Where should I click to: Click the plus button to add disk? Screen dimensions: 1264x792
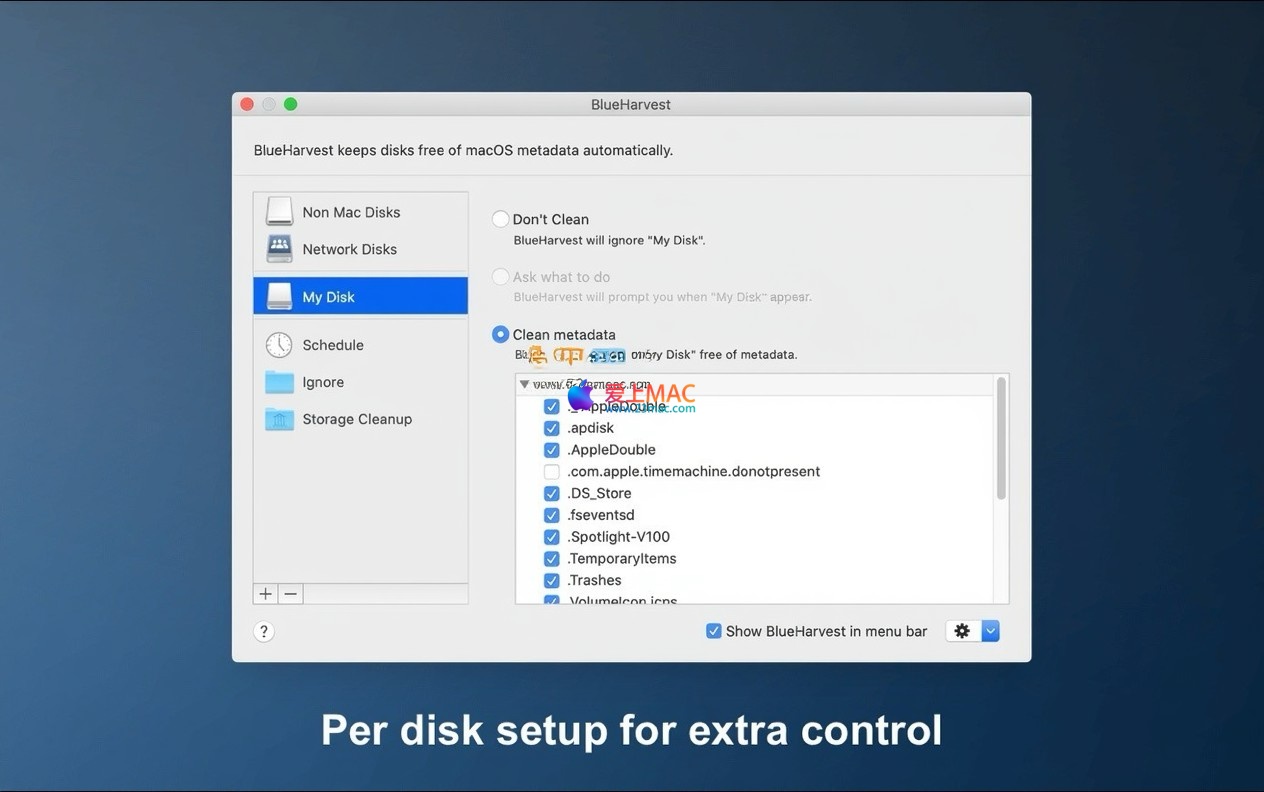coord(265,594)
